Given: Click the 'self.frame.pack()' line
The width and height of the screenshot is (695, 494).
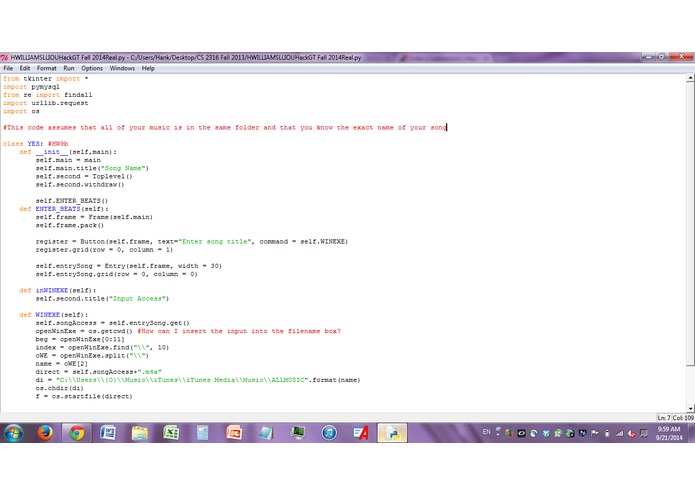Looking at the screenshot, I should [70, 225].
